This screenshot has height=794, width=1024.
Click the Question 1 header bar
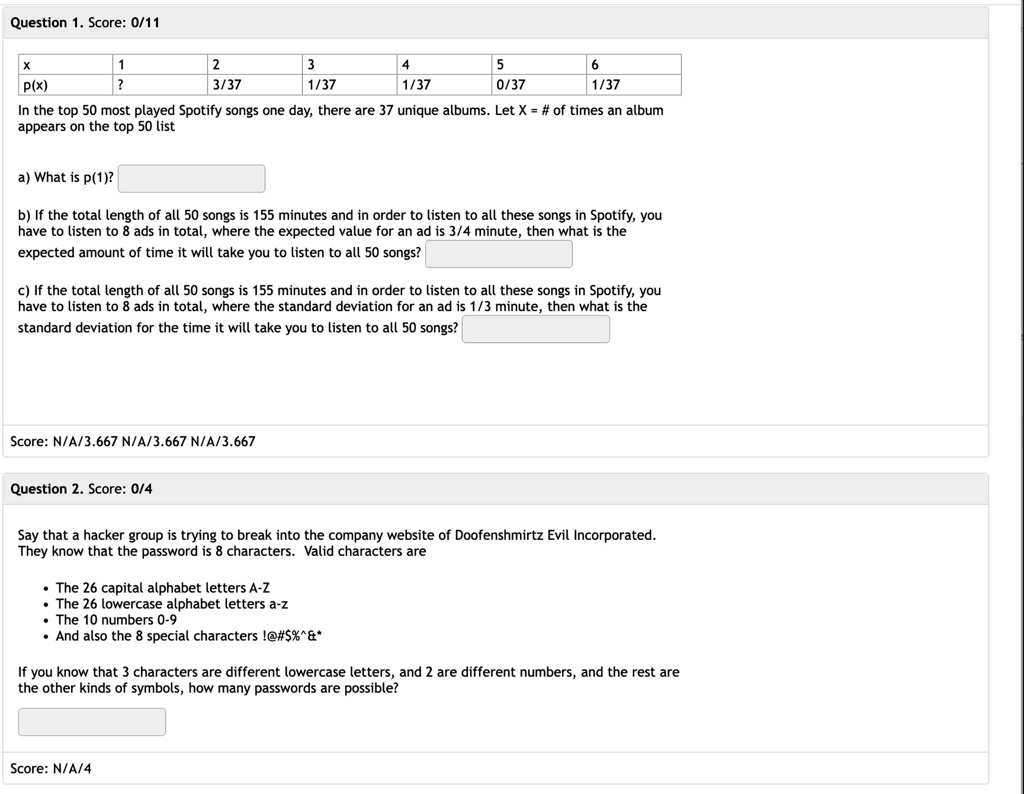(x=496, y=23)
